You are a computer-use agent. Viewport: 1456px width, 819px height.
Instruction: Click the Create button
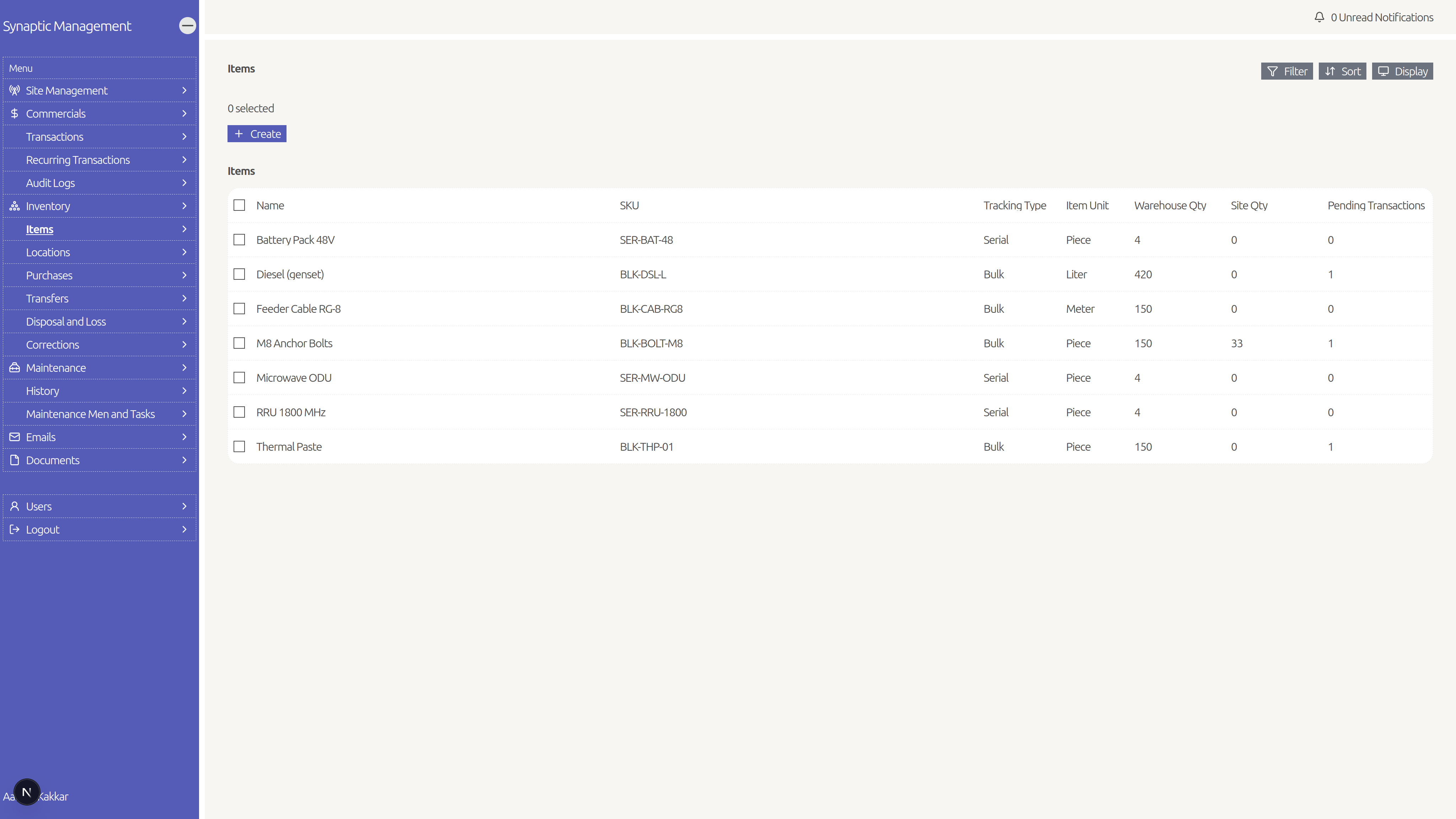pyautogui.click(x=257, y=134)
